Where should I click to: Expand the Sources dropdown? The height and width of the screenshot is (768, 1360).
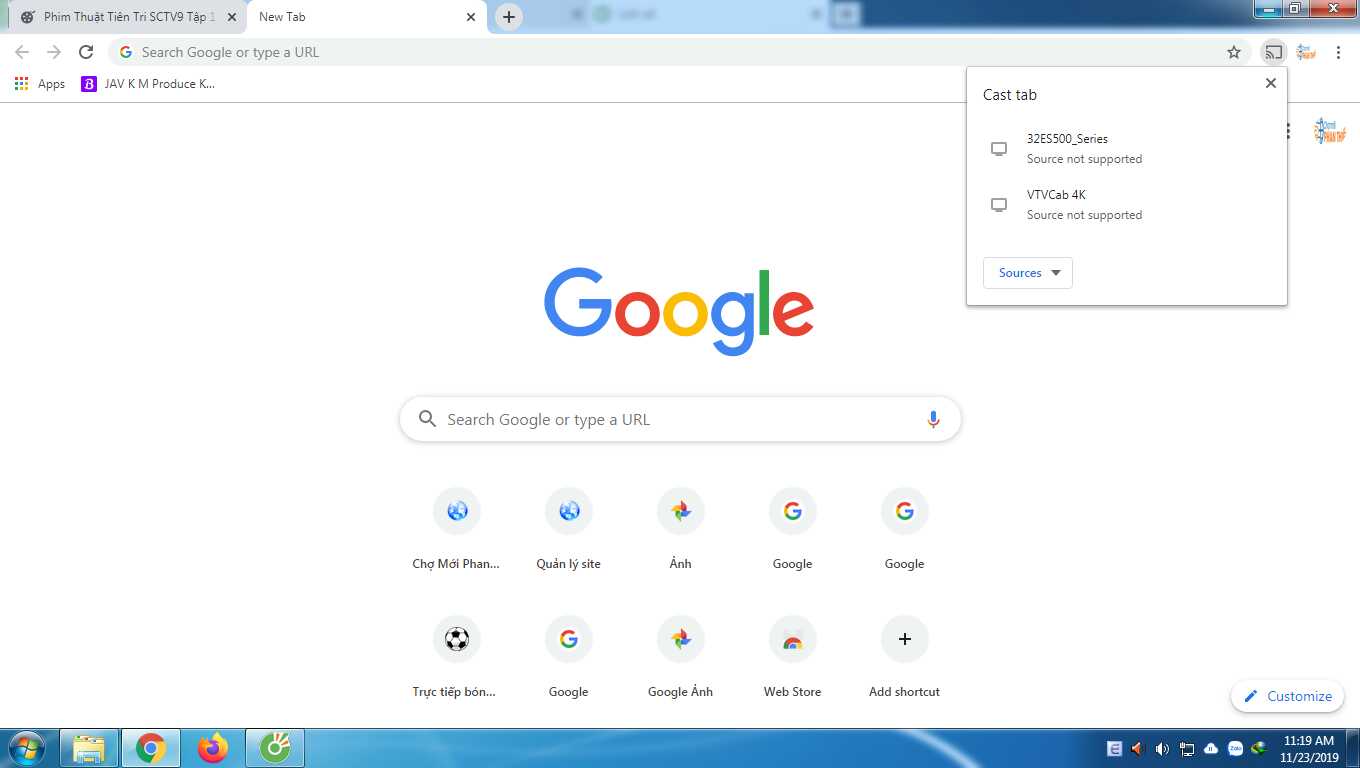coord(1028,273)
